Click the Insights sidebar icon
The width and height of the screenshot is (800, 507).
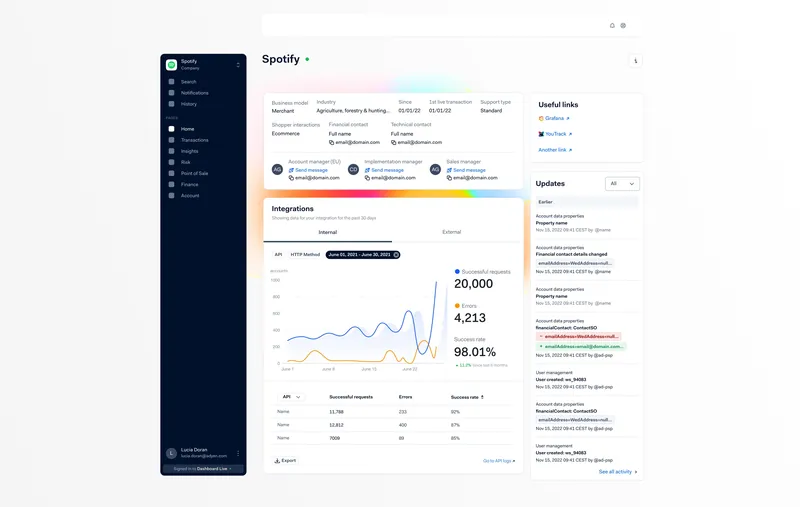coord(171,151)
